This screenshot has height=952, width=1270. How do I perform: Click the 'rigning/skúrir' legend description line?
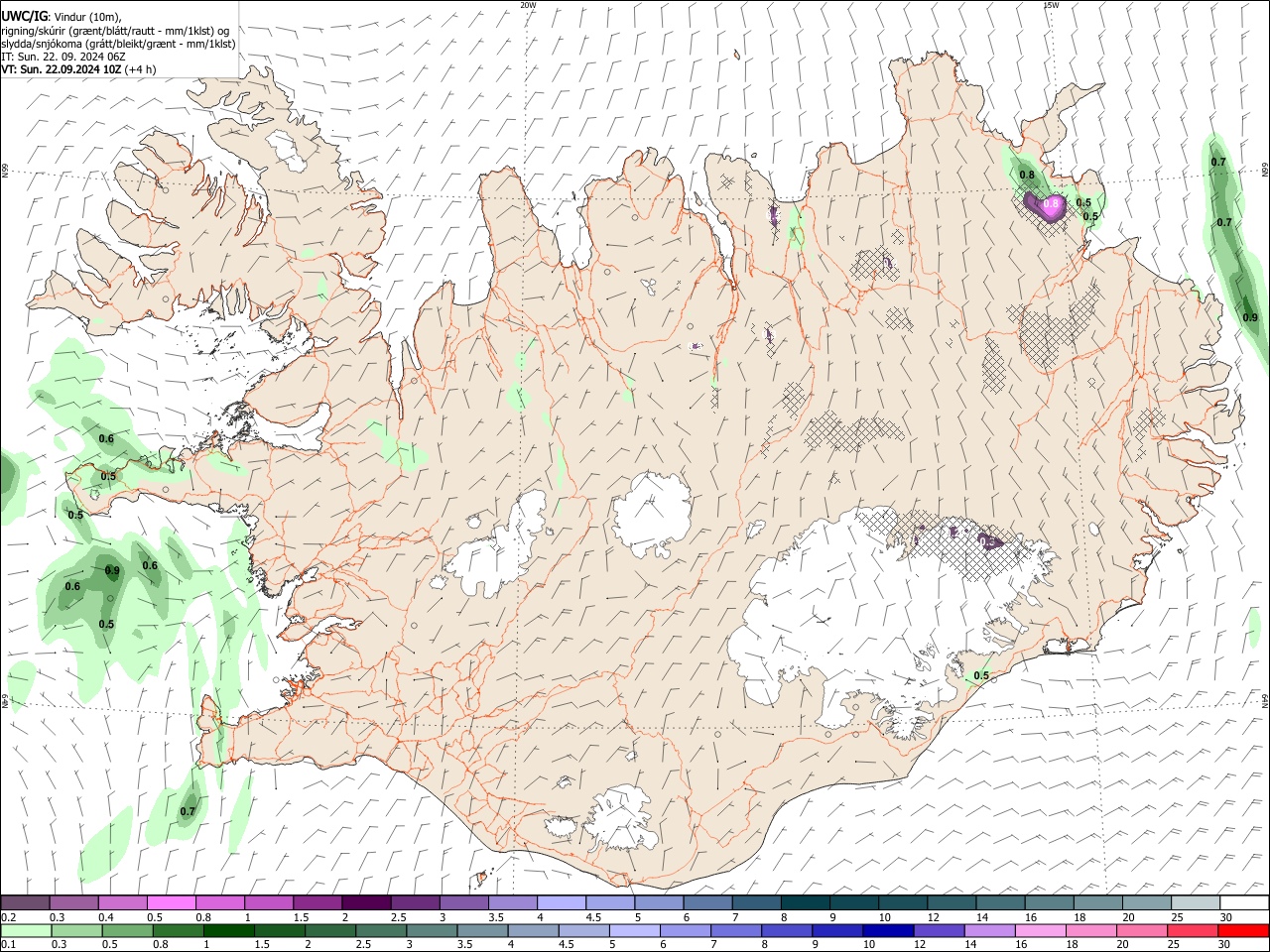pyautogui.click(x=115, y=30)
